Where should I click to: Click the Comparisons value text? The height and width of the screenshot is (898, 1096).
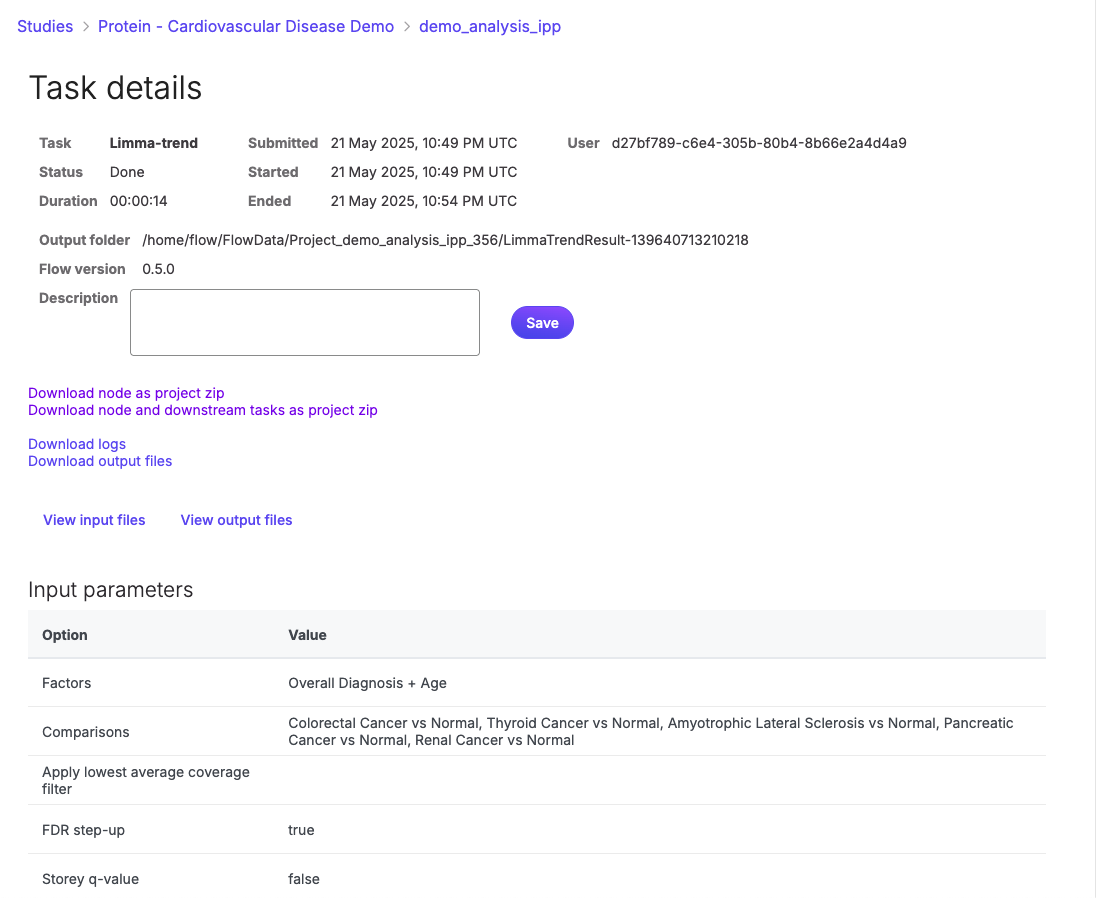pyautogui.click(x=650, y=731)
